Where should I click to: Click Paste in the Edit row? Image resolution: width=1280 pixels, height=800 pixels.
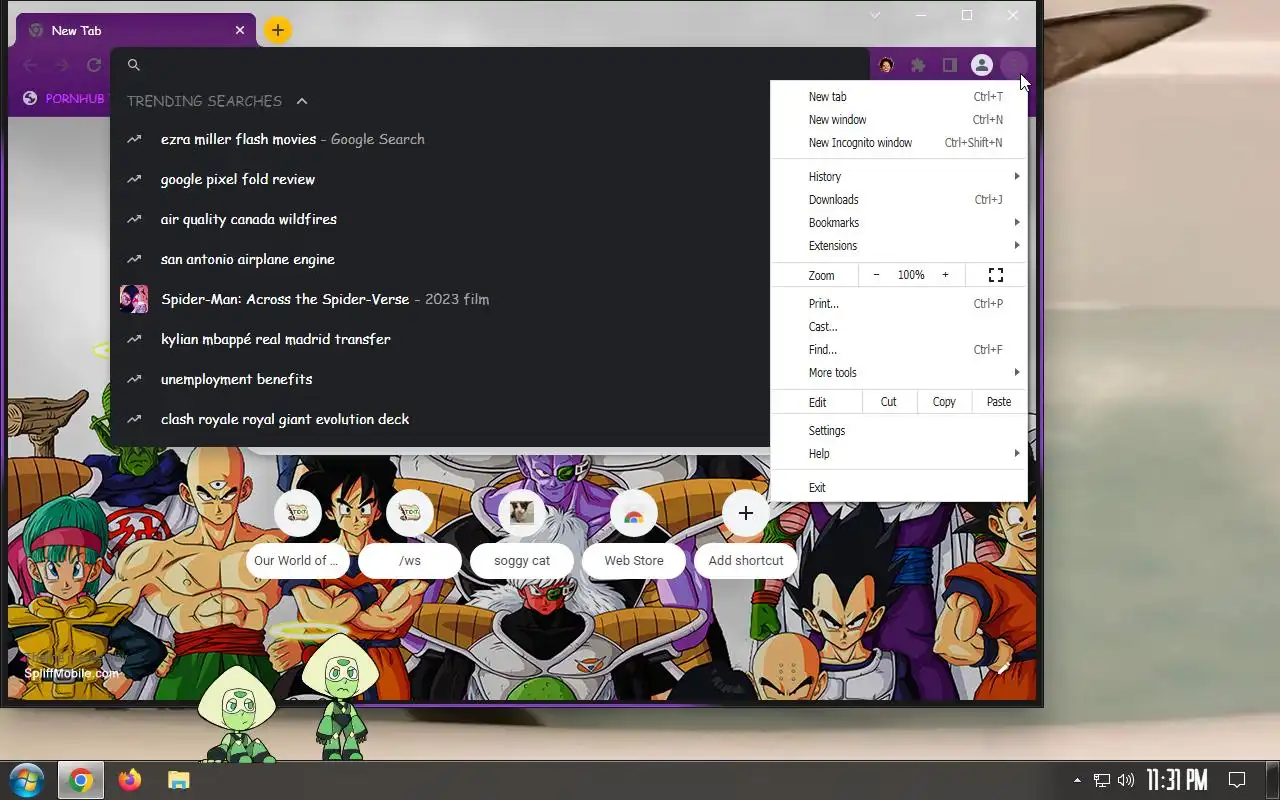pos(999,402)
